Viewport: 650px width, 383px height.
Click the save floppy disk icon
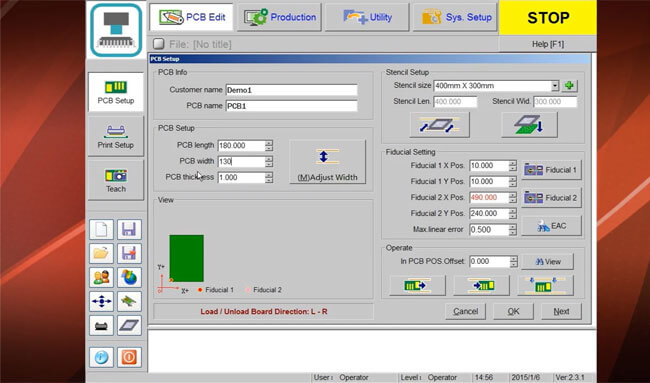click(x=129, y=229)
